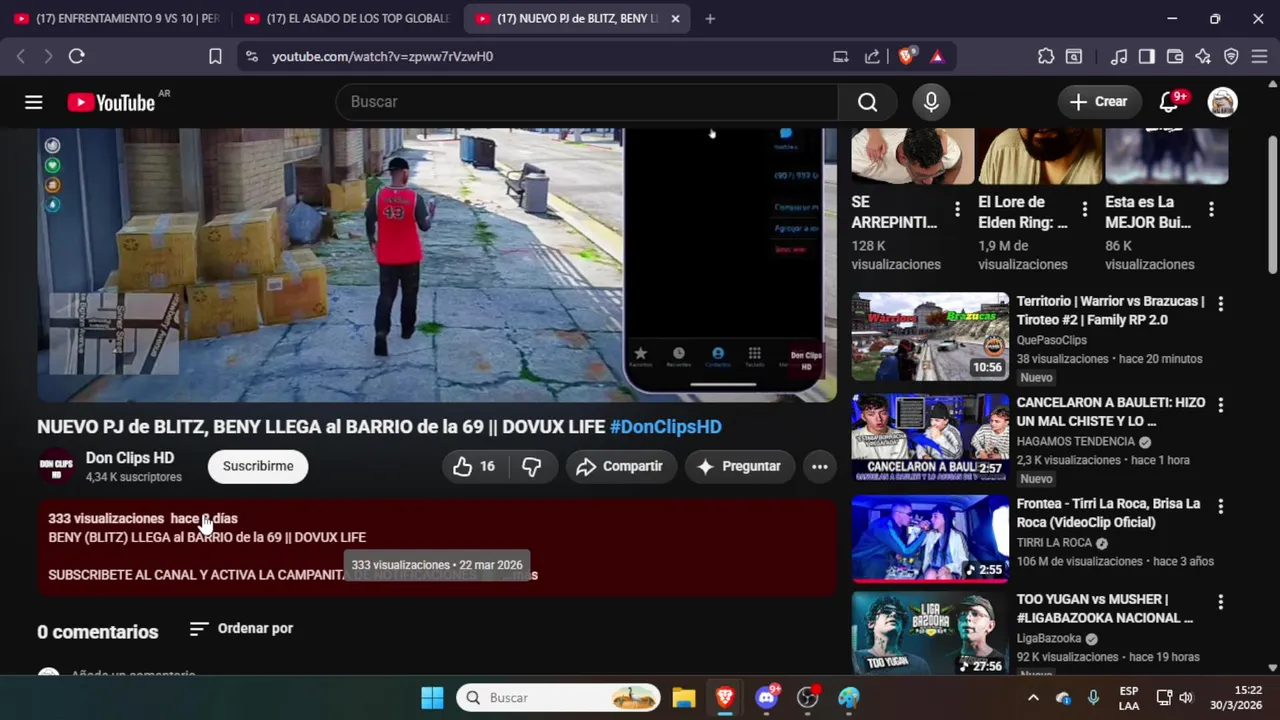Expand the video description box

[x=437, y=547]
